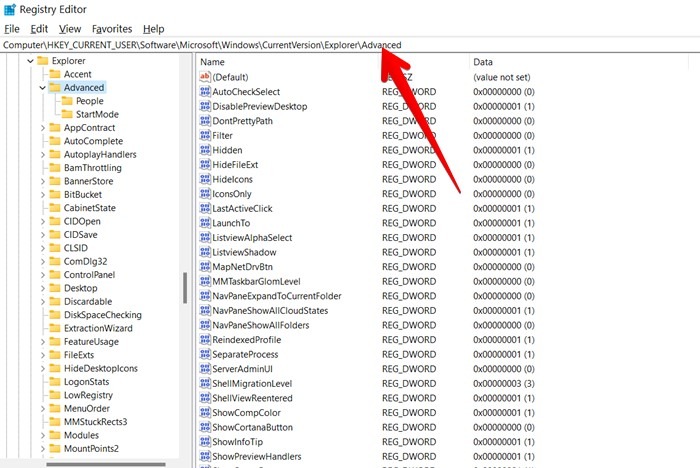The width and height of the screenshot is (700, 468).
Task: Click the AutoComplete folder icon
Action: (55, 141)
